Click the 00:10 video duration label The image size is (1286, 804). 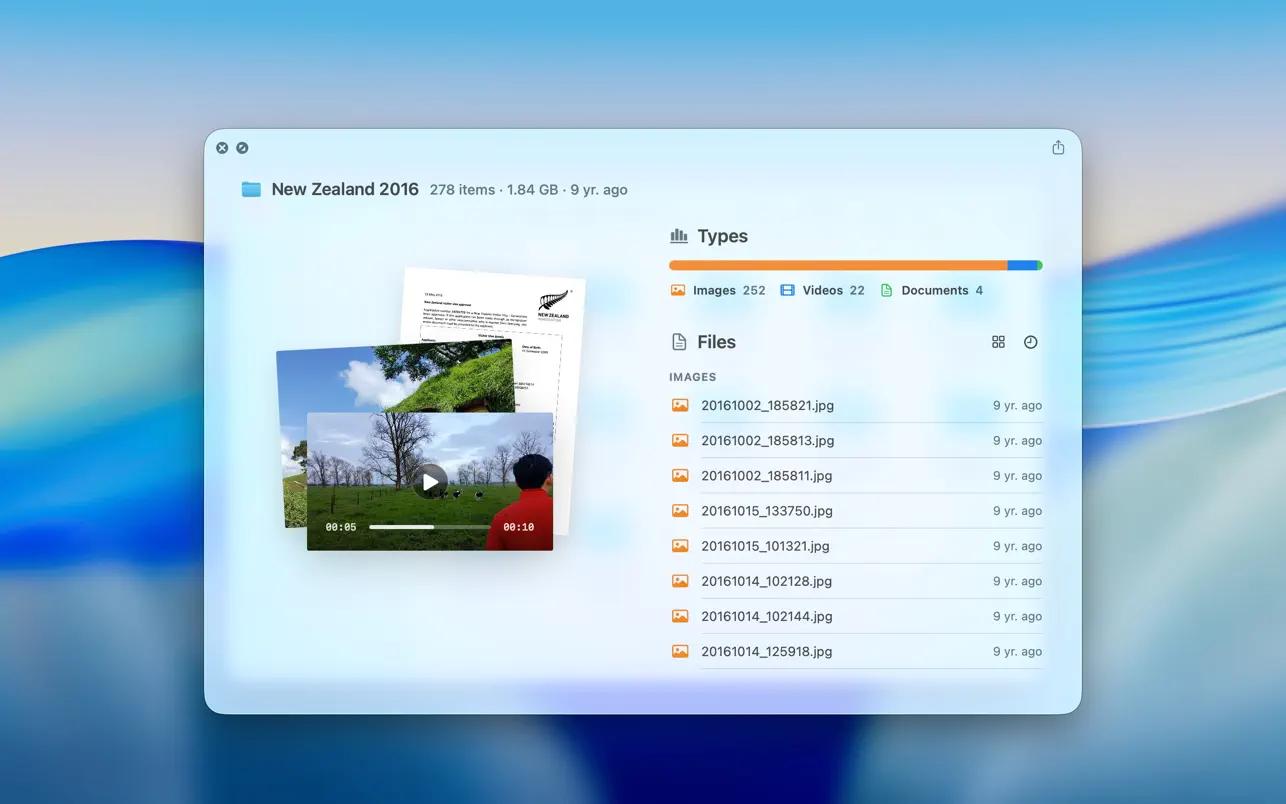pyautogui.click(x=518, y=527)
